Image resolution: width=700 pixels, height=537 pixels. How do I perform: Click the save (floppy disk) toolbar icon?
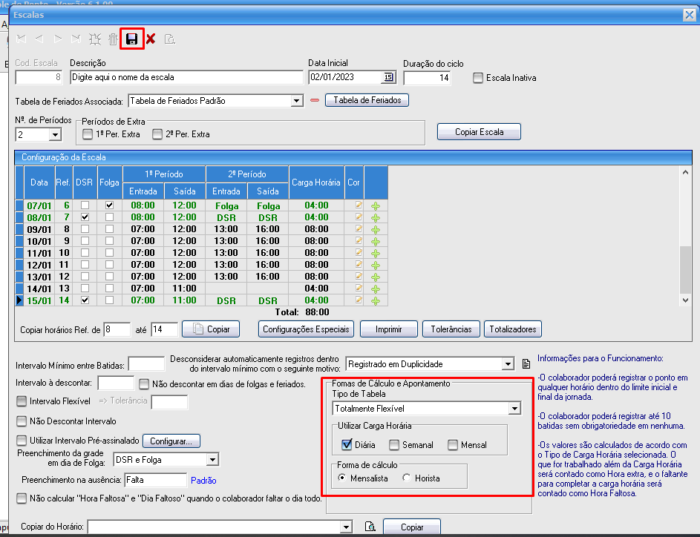pyautogui.click(x=131, y=39)
